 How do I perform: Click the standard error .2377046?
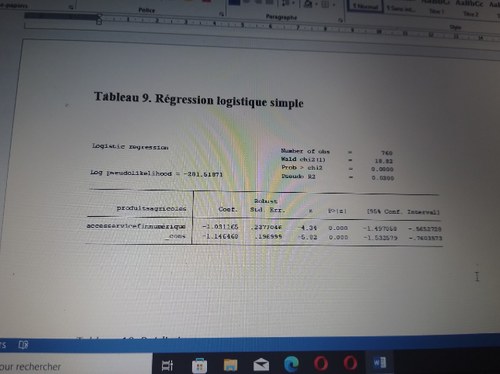pos(266,227)
